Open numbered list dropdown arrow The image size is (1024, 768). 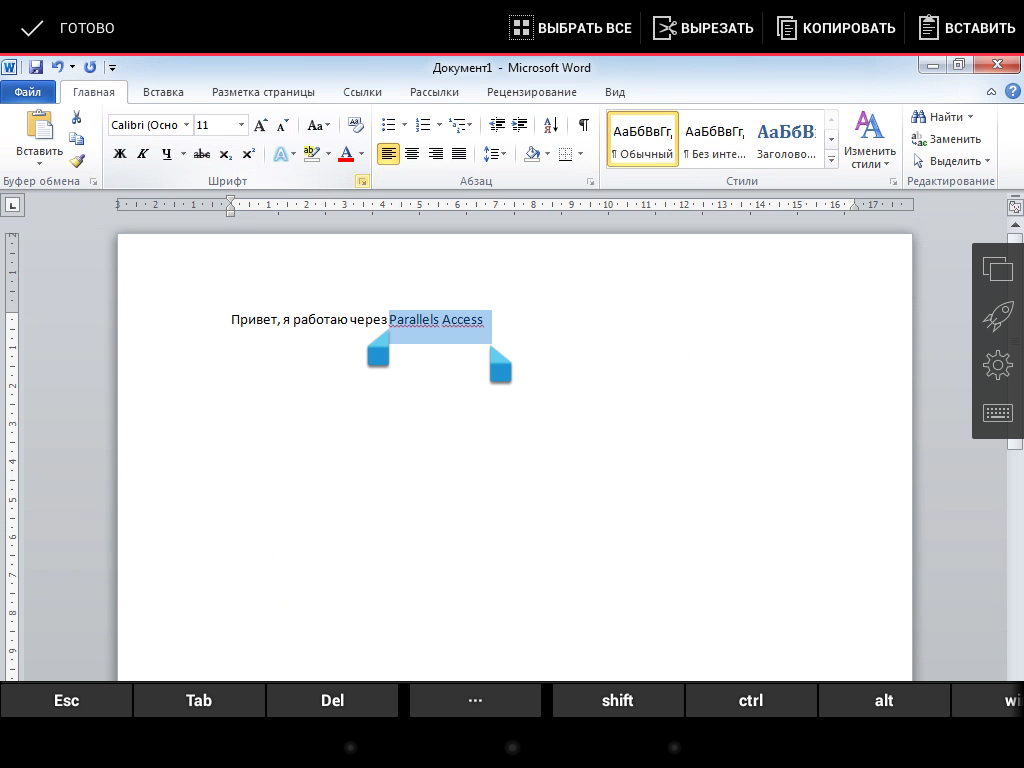[x=439, y=125]
